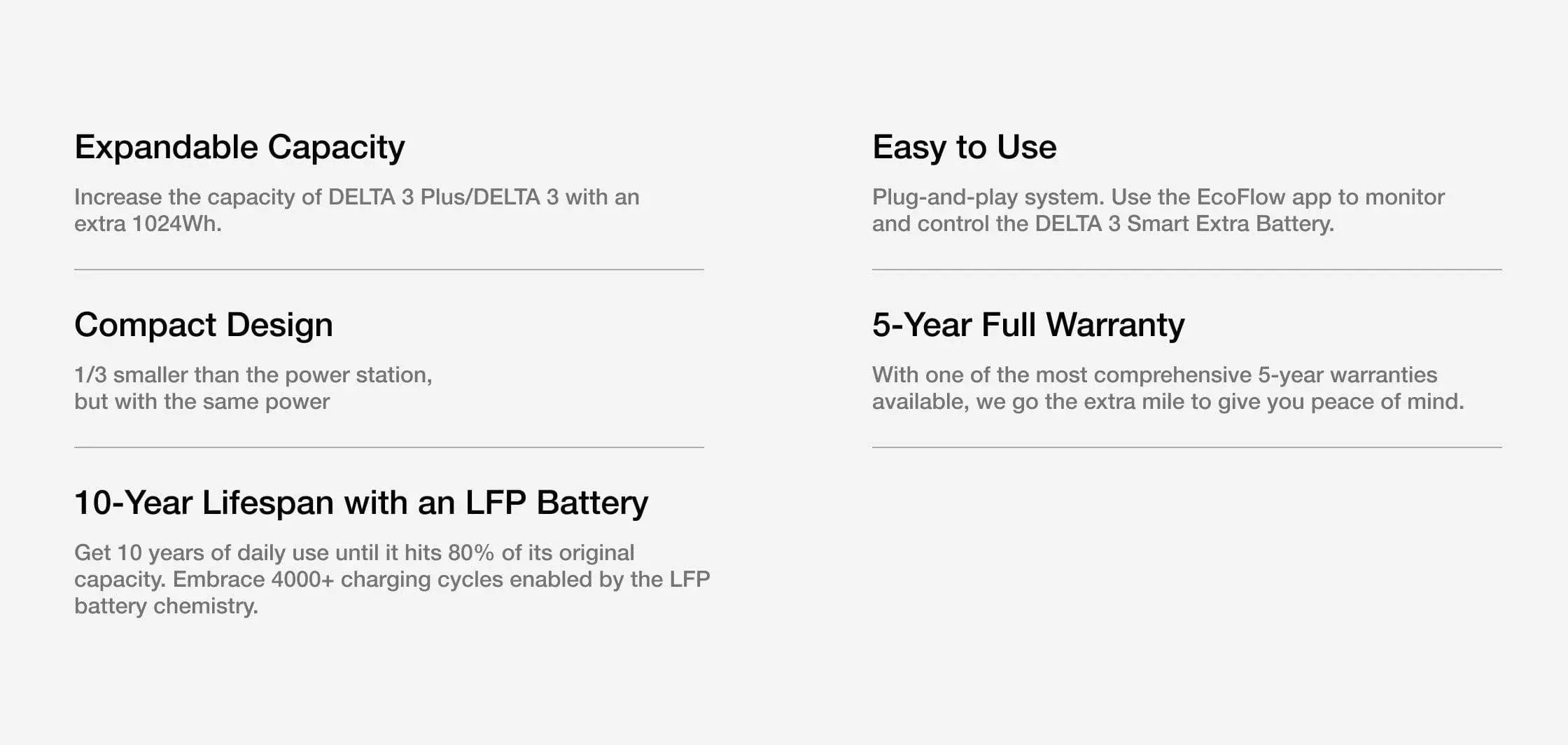The height and width of the screenshot is (745, 1568).
Task: Click the 10-Year Lifespan with an LFP Battery heading
Action: 360,503
